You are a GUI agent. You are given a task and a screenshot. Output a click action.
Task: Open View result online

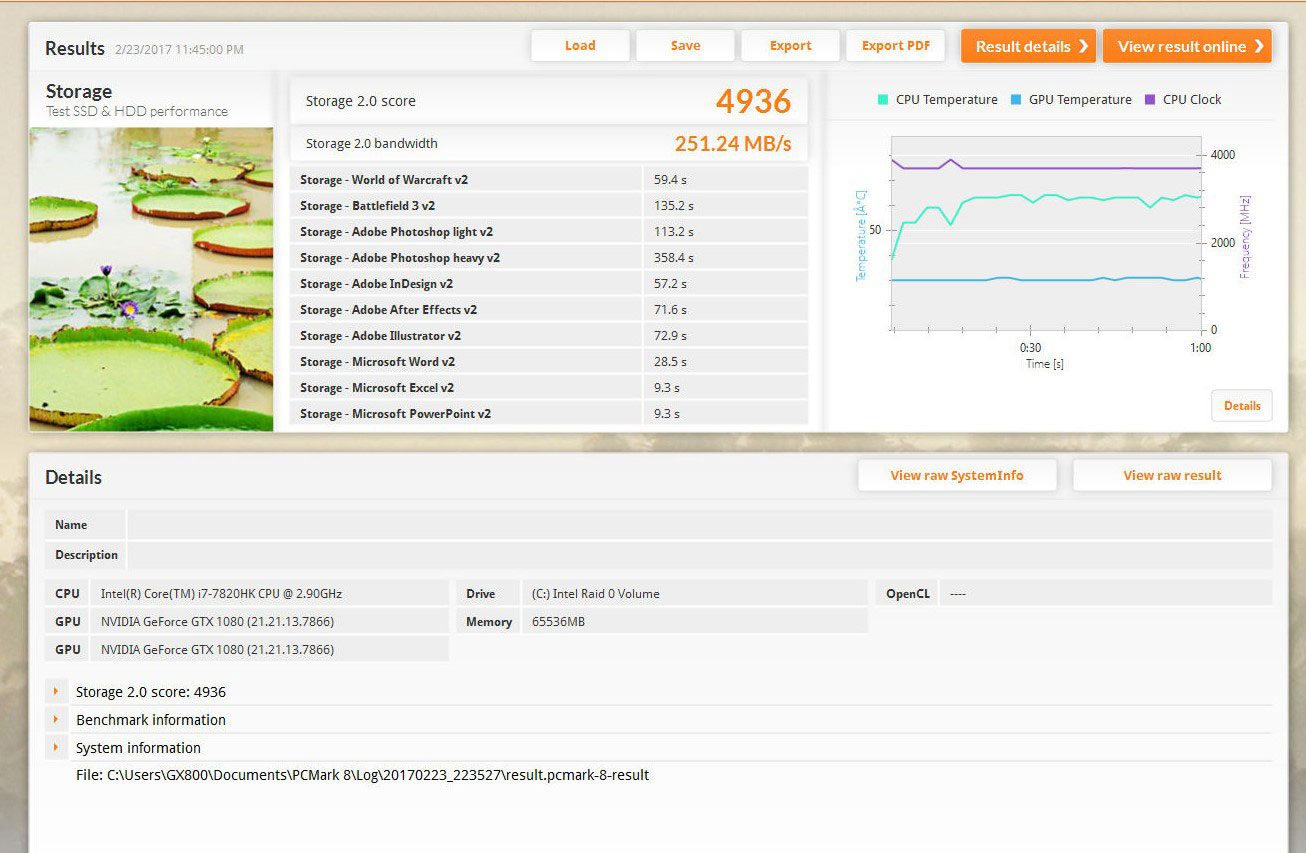1187,46
